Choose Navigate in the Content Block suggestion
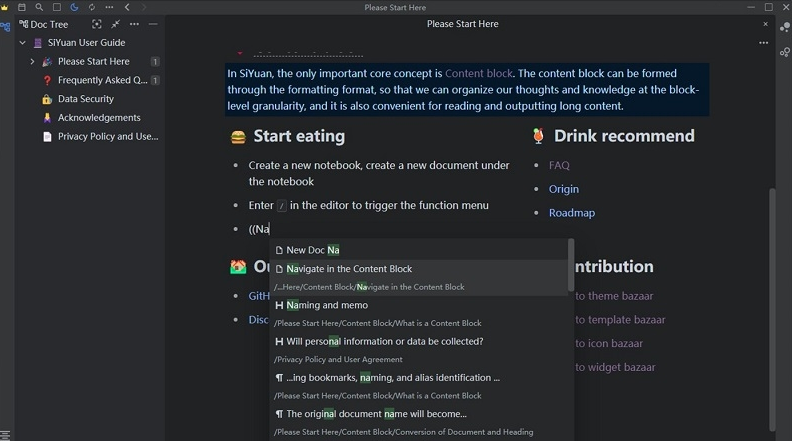This screenshot has height=441, width=792. tap(419, 278)
